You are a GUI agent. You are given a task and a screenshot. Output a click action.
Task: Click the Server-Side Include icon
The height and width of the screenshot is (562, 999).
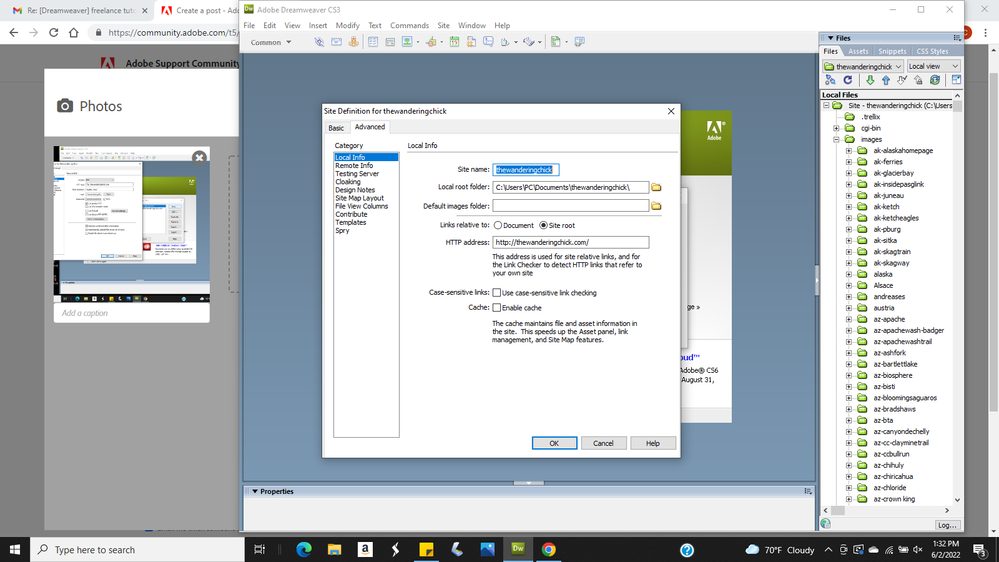pos(471,42)
